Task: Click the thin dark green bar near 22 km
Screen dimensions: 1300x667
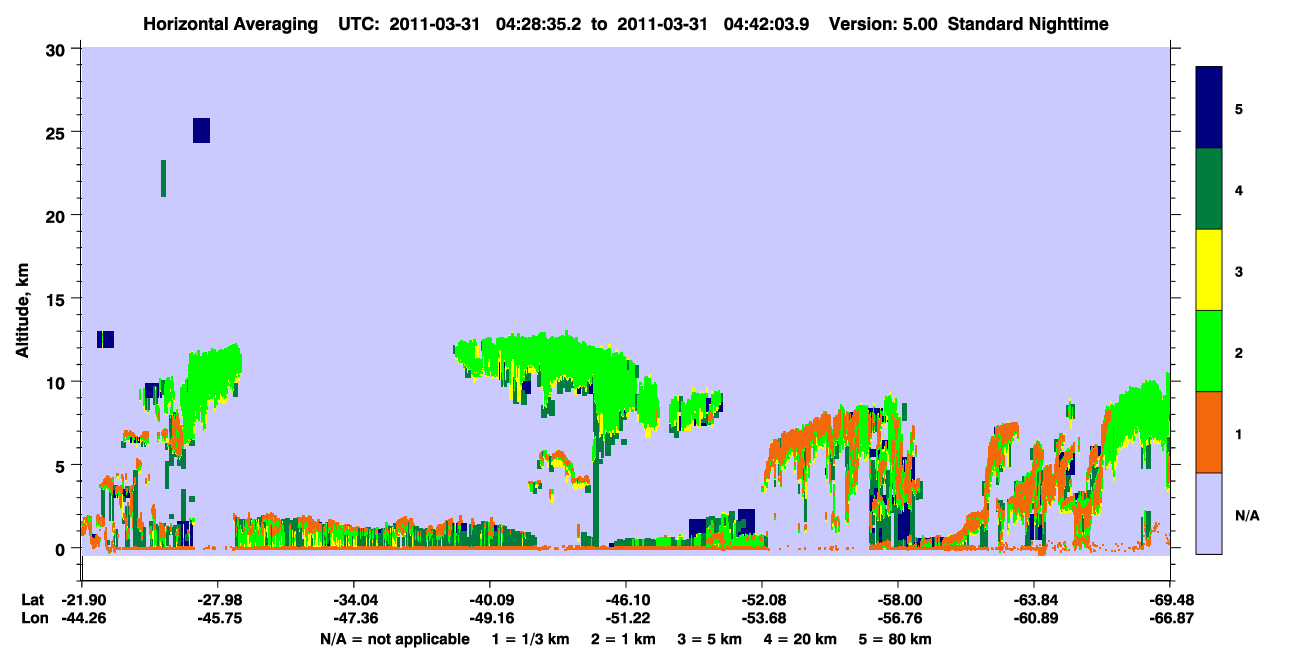Action: click(163, 178)
